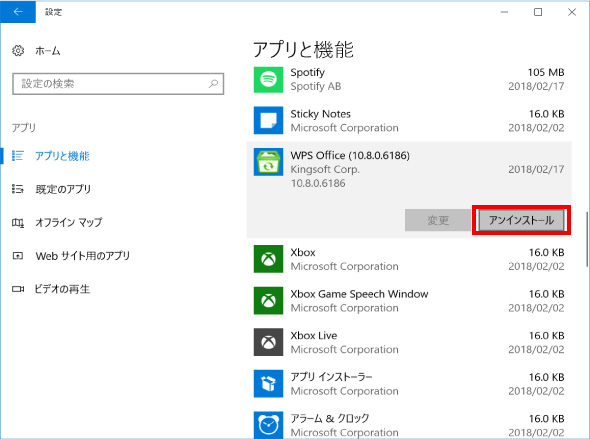
Task: Click the Xbox Live app icon
Action: (268, 342)
